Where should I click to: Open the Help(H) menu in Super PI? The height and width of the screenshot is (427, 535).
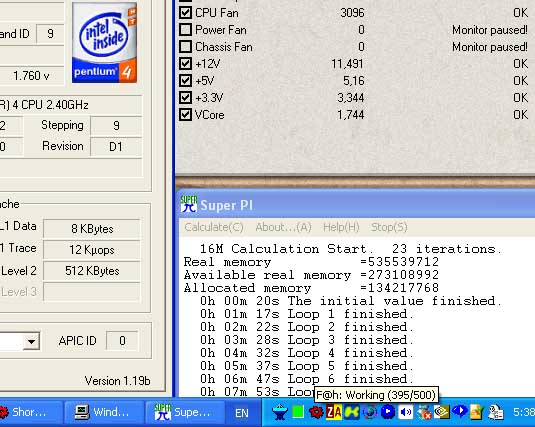click(x=341, y=227)
